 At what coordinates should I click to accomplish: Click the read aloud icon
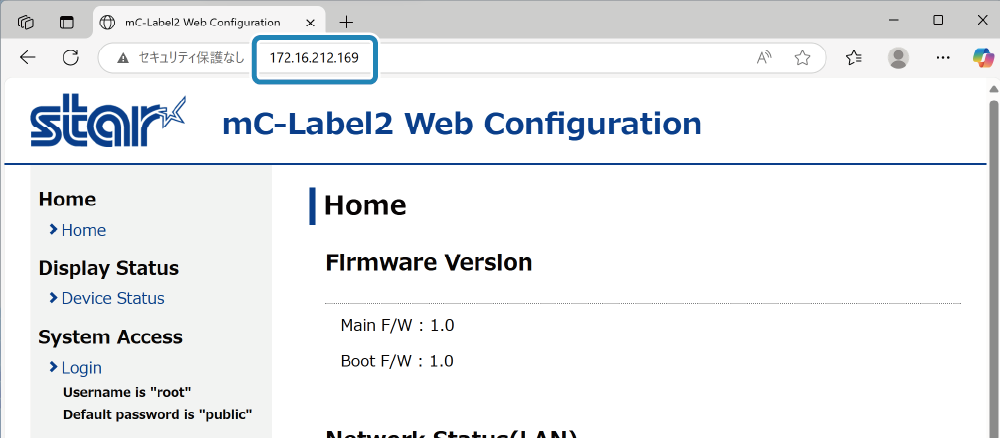(x=764, y=58)
